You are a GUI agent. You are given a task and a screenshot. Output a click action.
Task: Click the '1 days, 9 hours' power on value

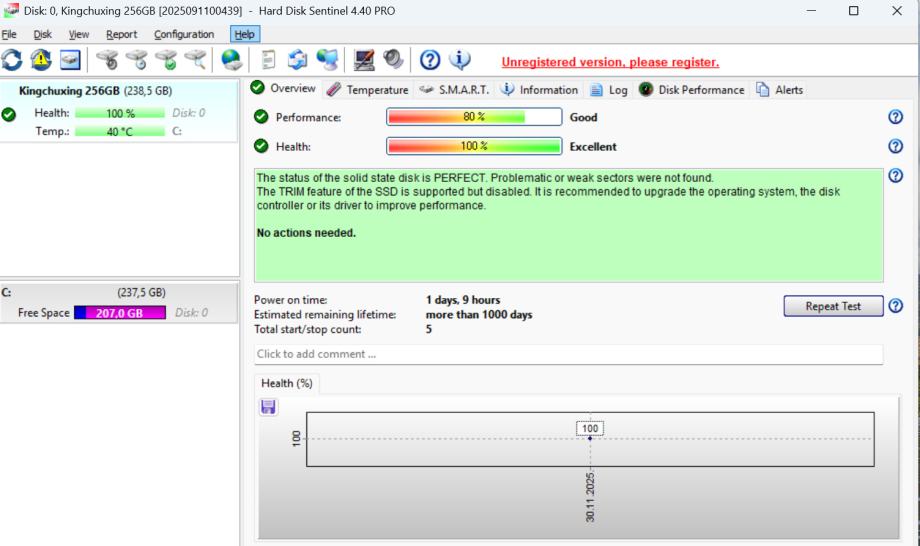(x=463, y=300)
